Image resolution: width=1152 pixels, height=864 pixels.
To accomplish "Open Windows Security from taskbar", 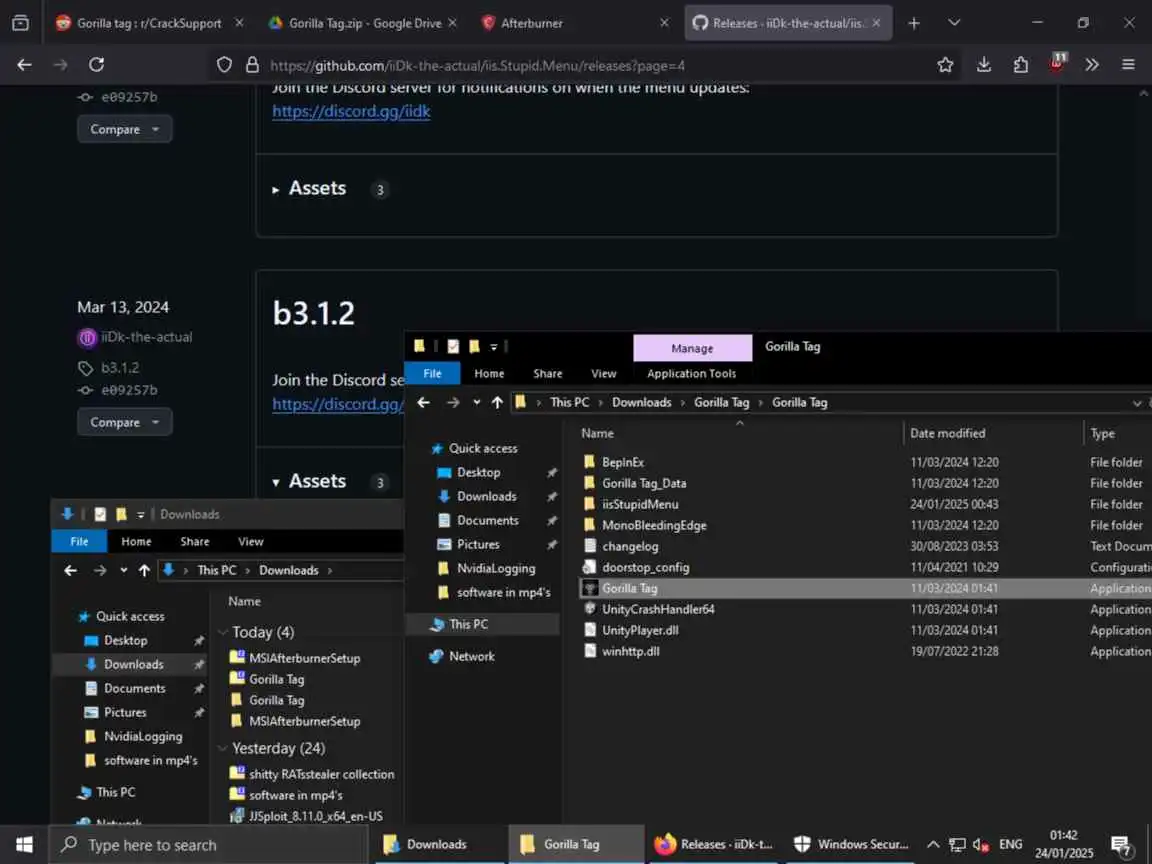I will 851,845.
